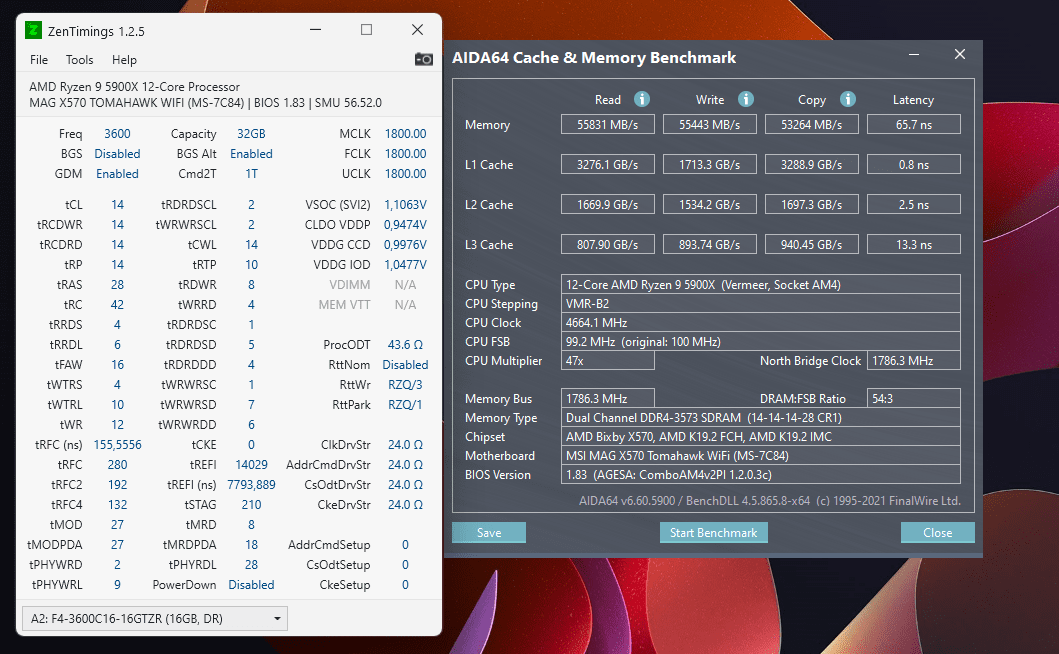Click the GDM value Enabled
Screen dimensions: 1059x654
tap(117, 174)
